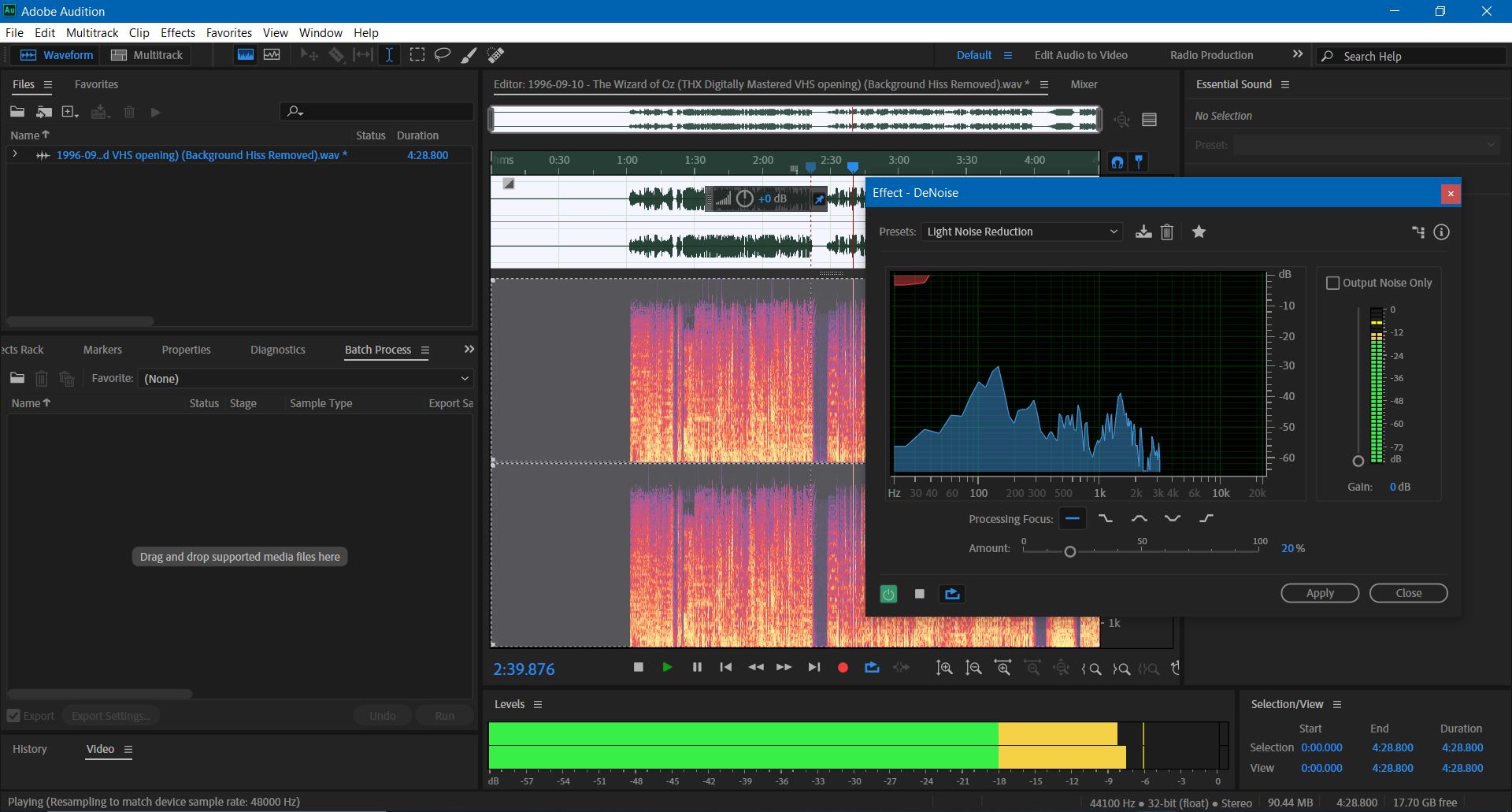Select the Lasso Selection tool
The image size is (1512, 812).
(x=443, y=55)
